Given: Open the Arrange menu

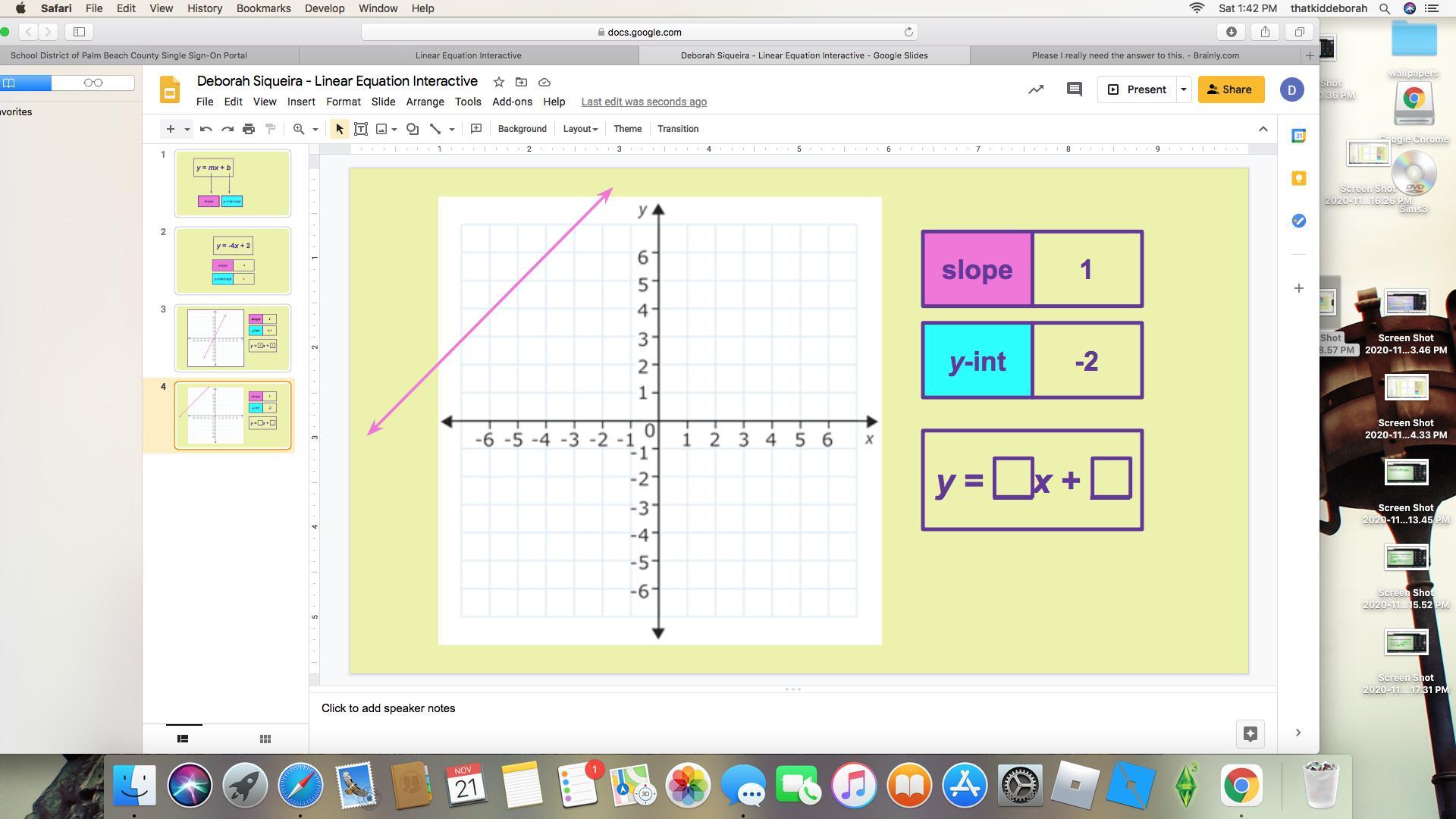Looking at the screenshot, I should click(x=425, y=102).
